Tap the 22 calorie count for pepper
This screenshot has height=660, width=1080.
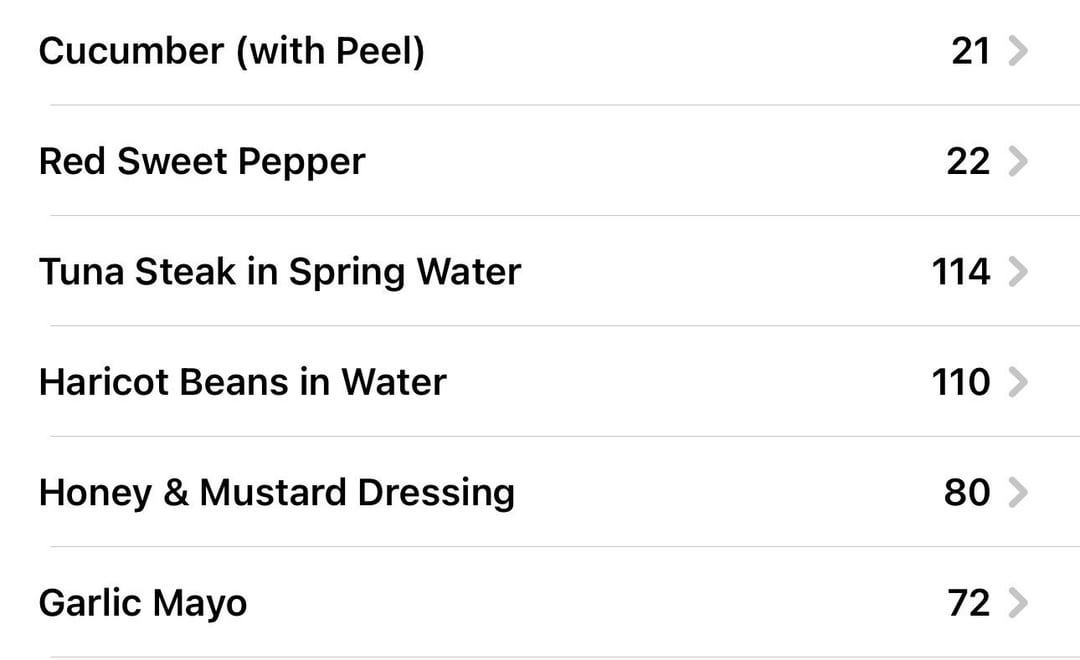click(968, 161)
